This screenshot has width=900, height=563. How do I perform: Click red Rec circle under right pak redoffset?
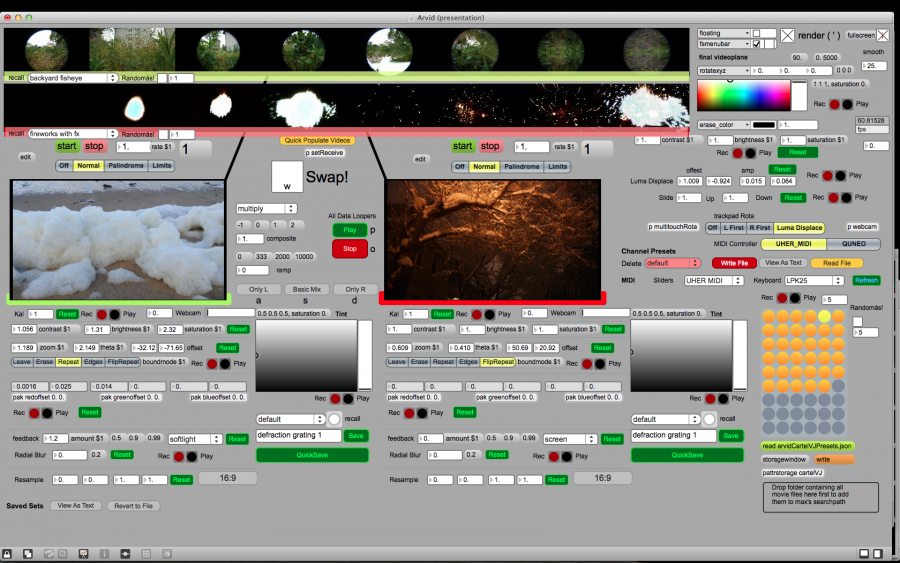[x=409, y=413]
